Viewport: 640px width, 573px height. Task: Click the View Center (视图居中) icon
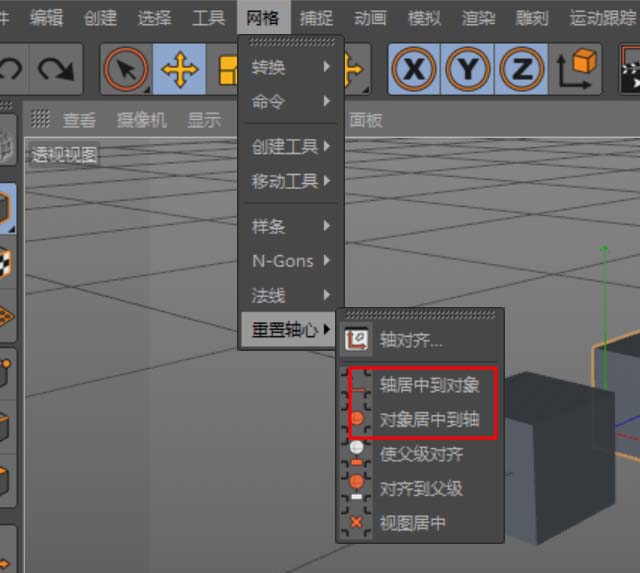tap(356, 523)
